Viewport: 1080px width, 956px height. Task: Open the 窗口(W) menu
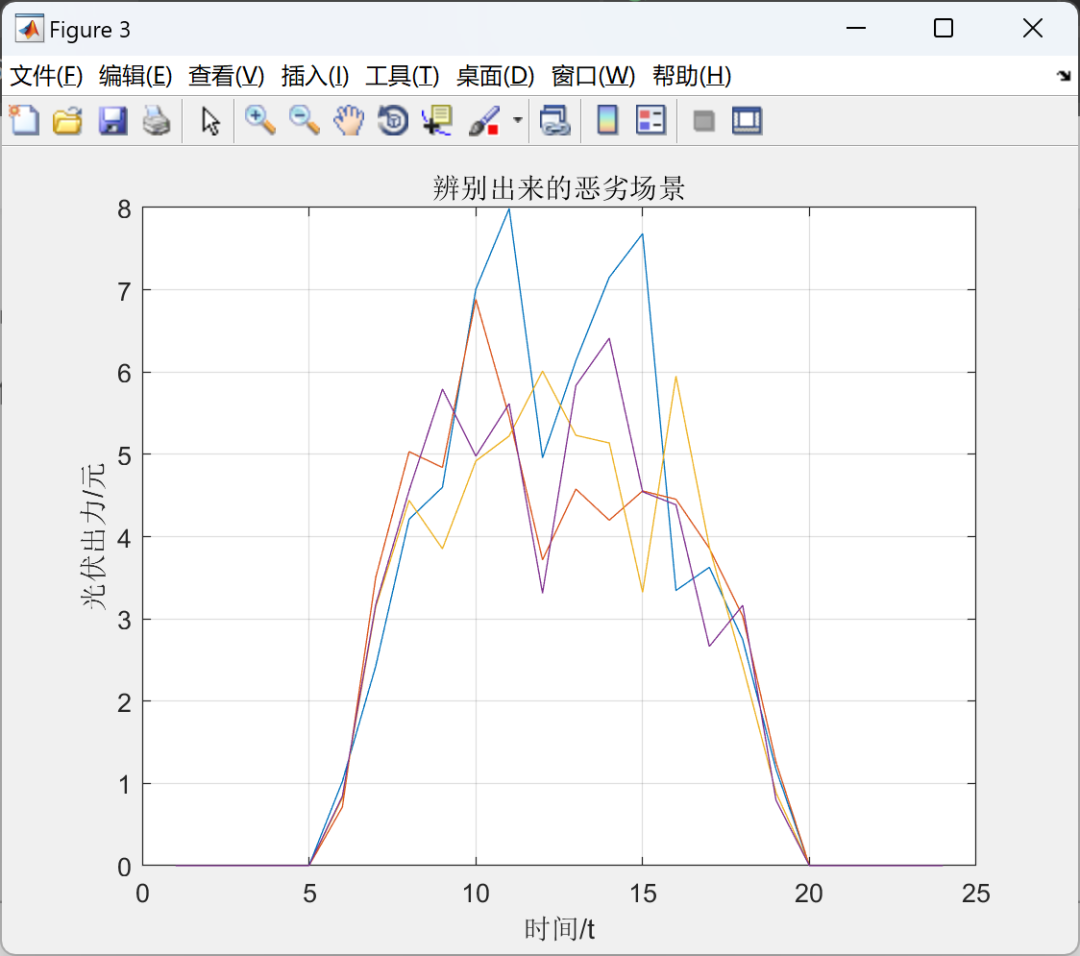(x=593, y=76)
